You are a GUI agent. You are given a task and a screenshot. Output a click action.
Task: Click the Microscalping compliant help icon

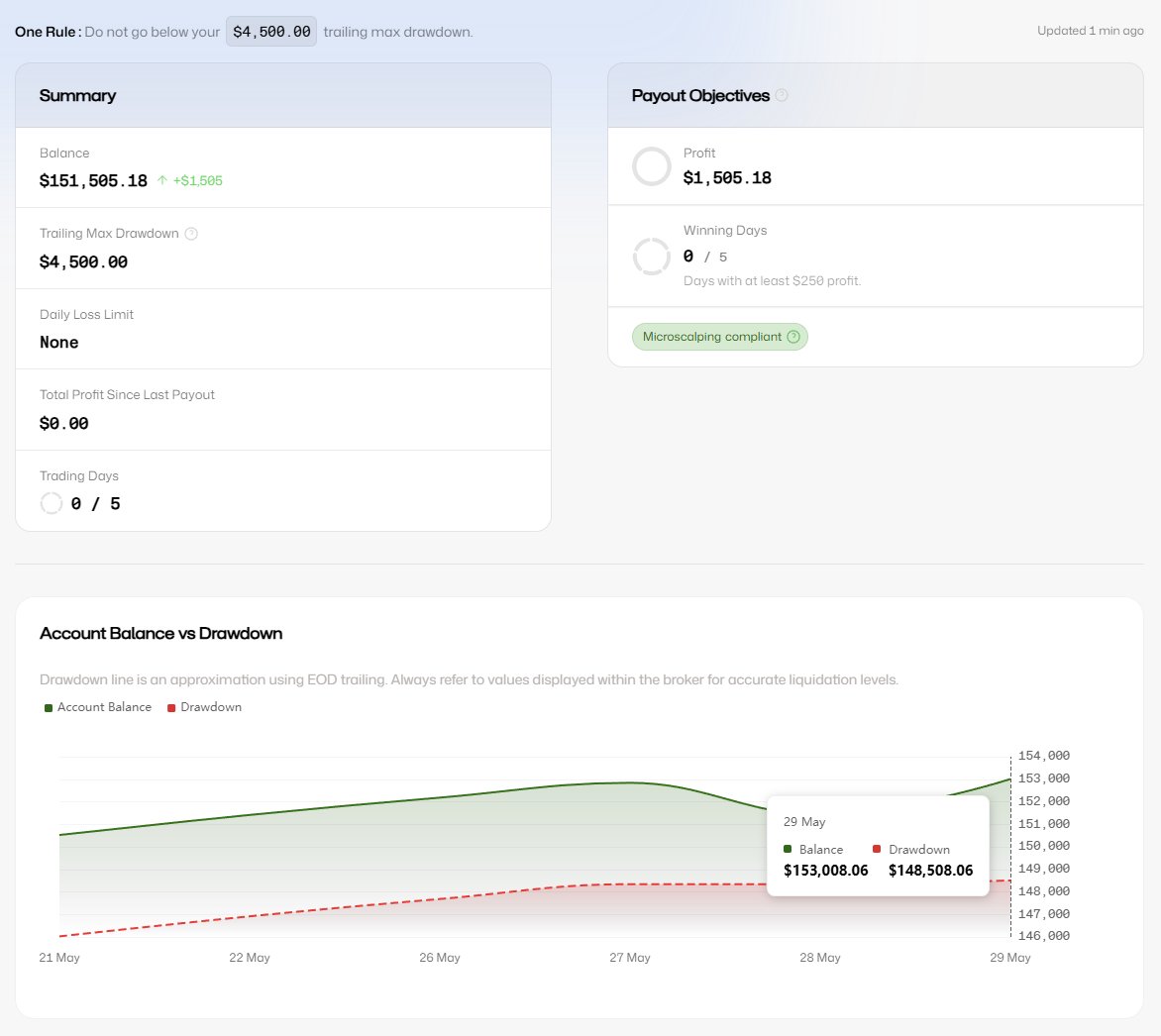pos(793,337)
